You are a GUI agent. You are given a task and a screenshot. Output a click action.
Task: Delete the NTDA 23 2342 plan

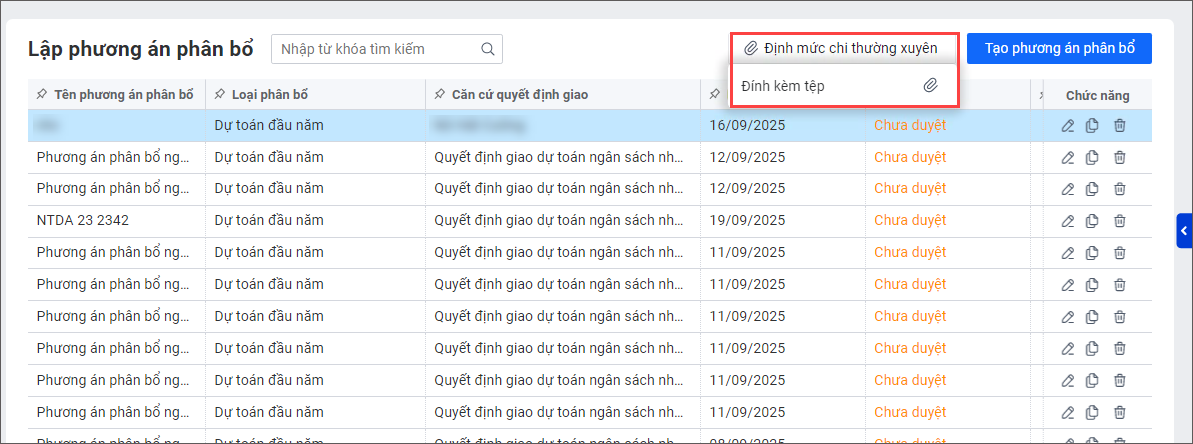(x=1119, y=221)
